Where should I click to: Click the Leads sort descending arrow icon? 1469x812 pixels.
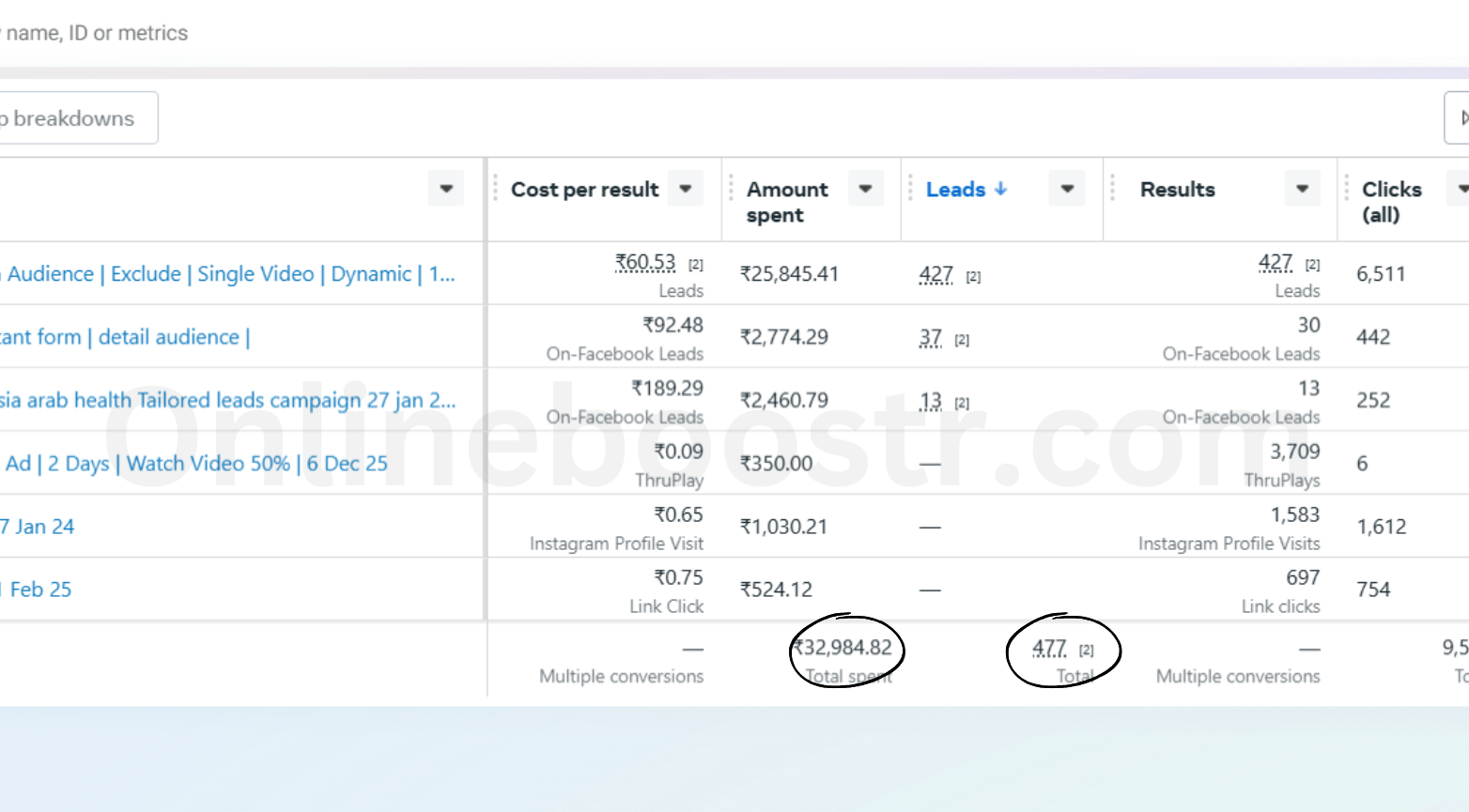point(1001,189)
